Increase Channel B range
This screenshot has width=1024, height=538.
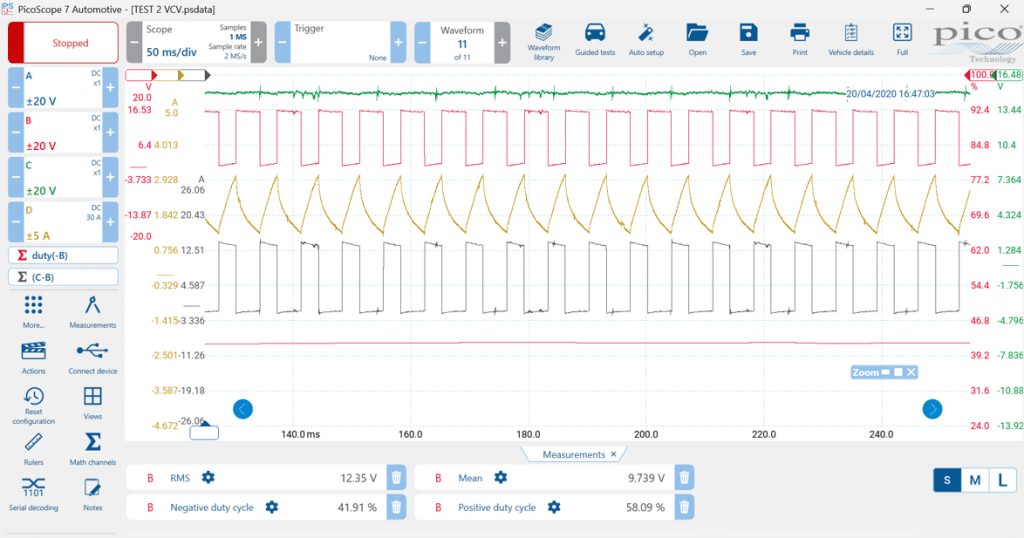(x=110, y=133)
